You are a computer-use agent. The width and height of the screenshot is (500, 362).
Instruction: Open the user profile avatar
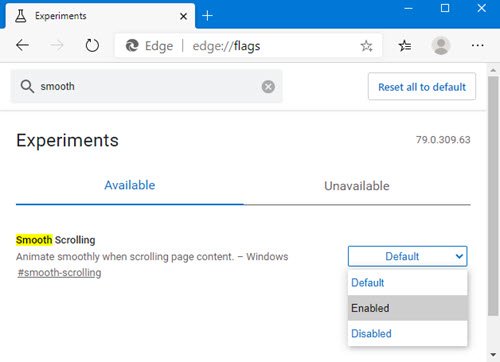(441, 45)
